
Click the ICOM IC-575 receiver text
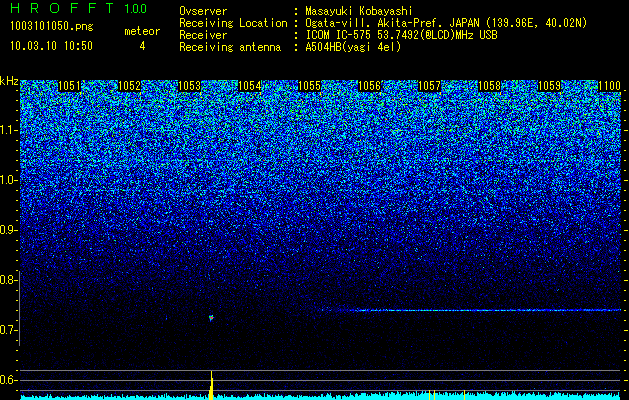(x=401, y=35)
